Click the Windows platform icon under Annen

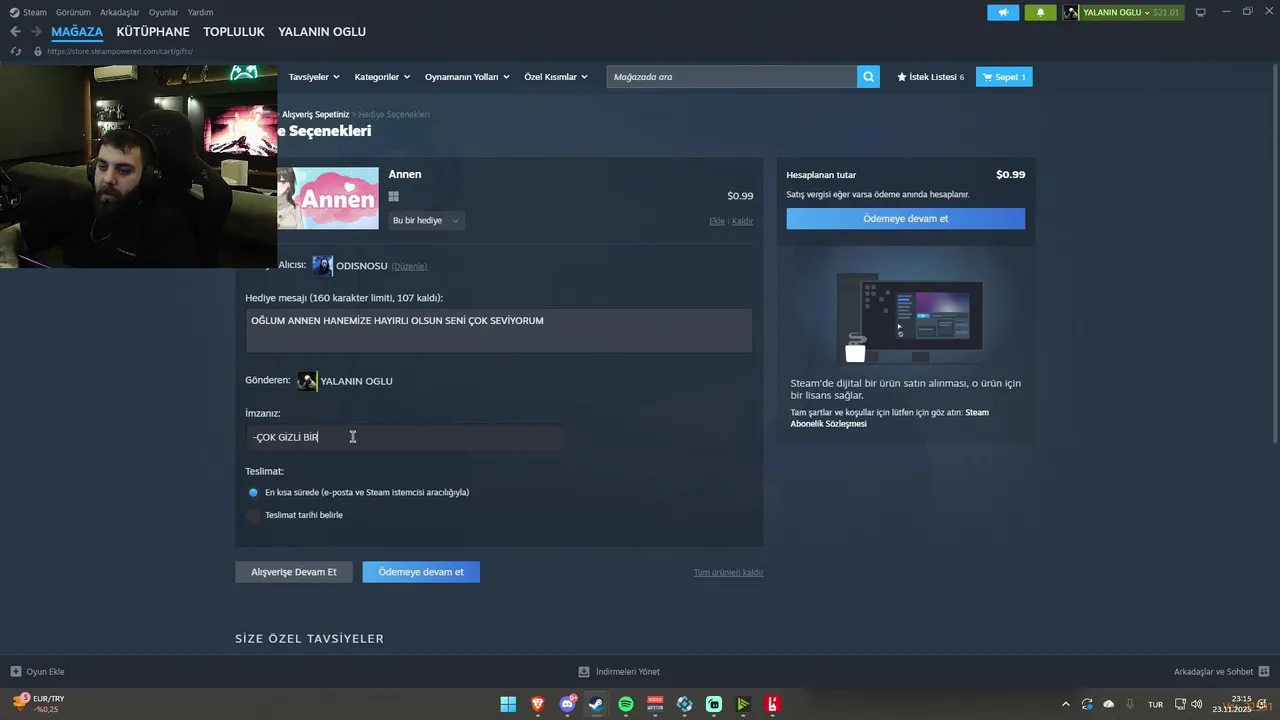click(x=394, y=197)
